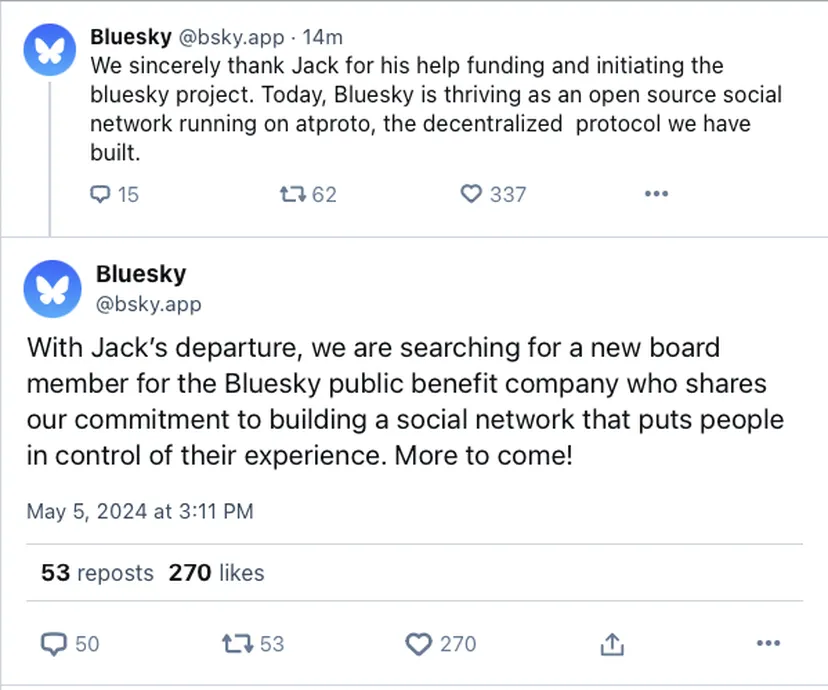Click the May 5, 2024 at 3:11 PM timestamp
Screen dimensions: 828x690
pyautogui.click(x=140, y=511)
